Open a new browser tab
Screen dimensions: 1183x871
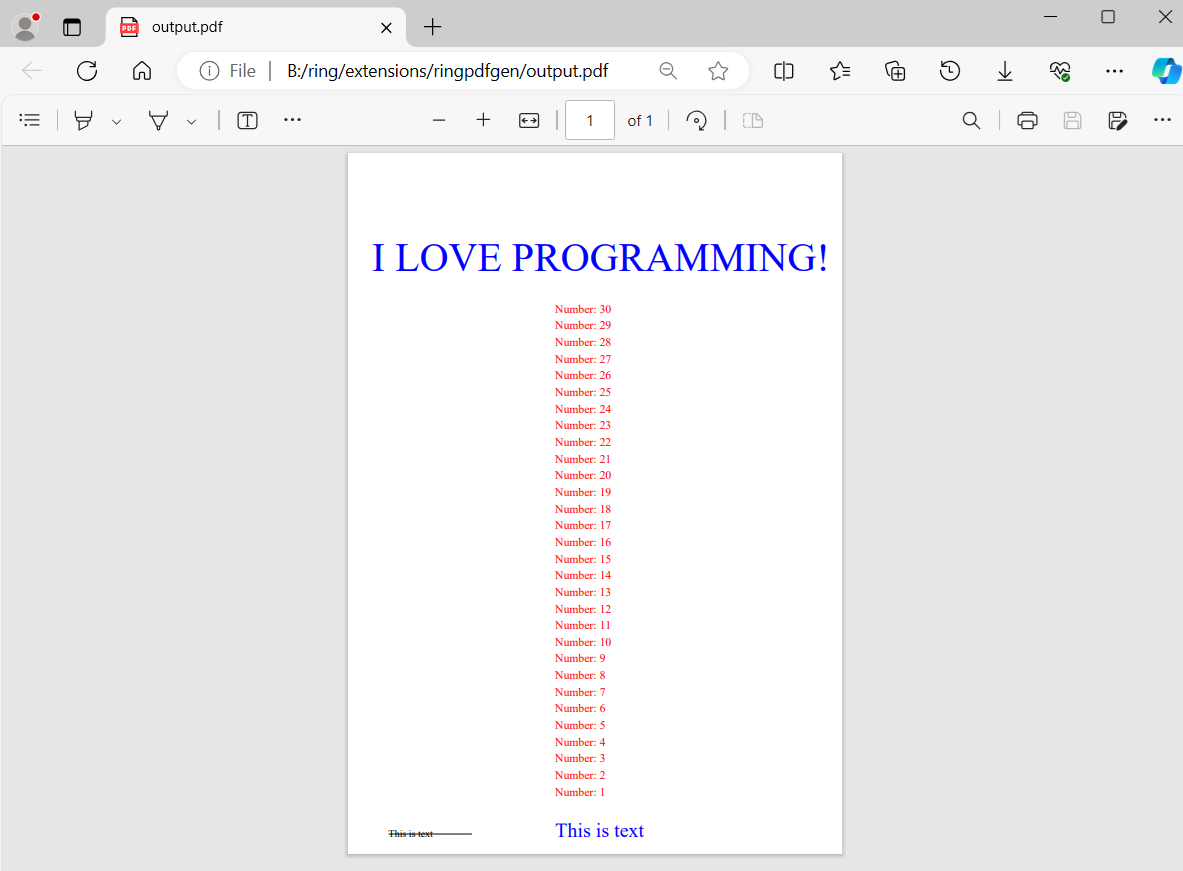(432, 27)
